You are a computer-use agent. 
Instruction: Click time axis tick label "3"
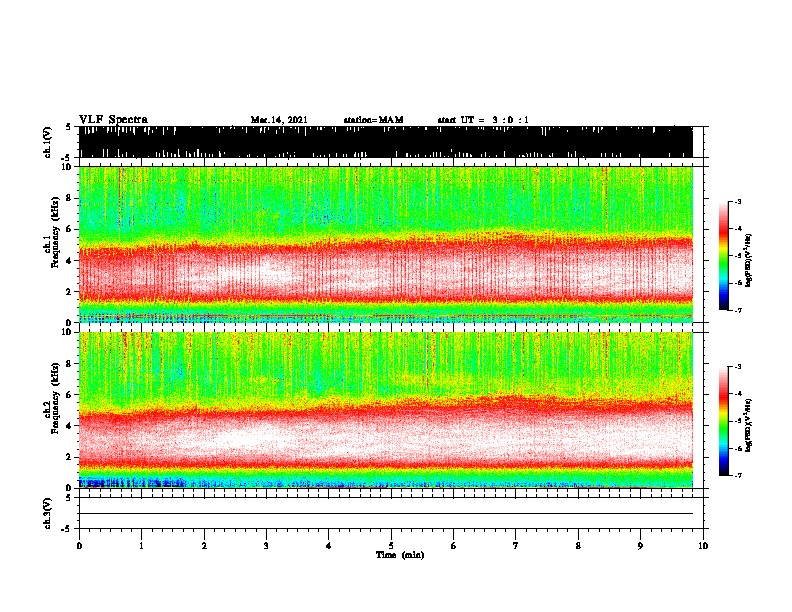point(266,546)
